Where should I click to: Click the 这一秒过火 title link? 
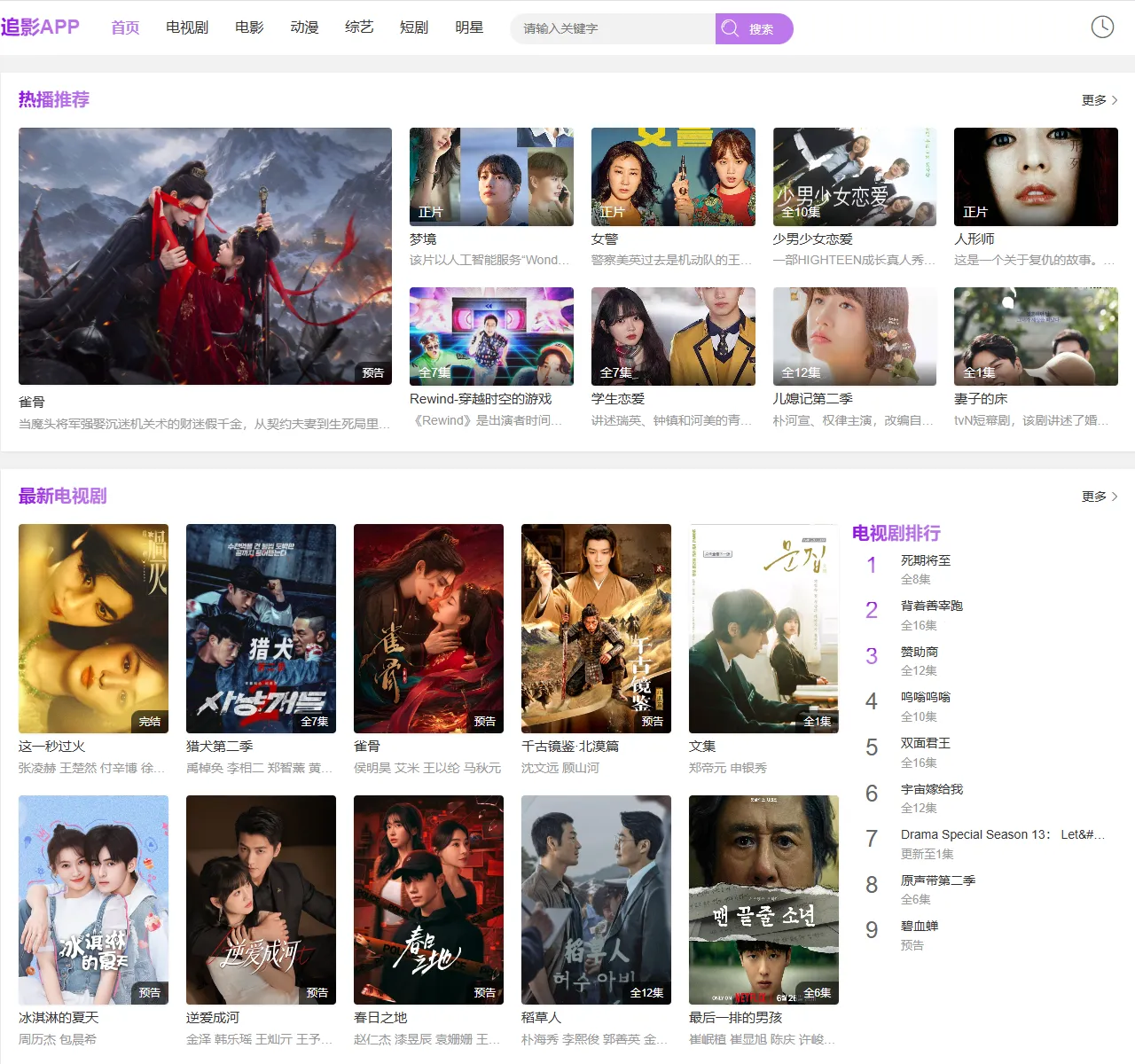point(52,747)
